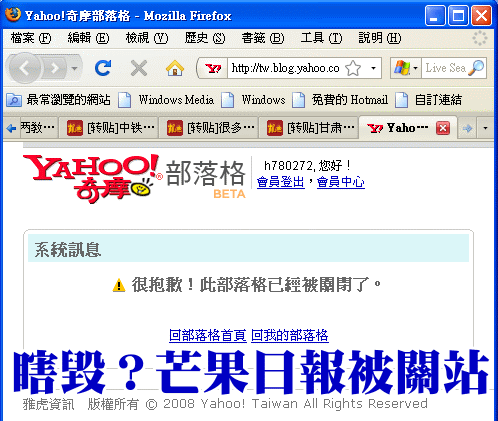Click the Firefox icon in title bar

coord(13,15)
